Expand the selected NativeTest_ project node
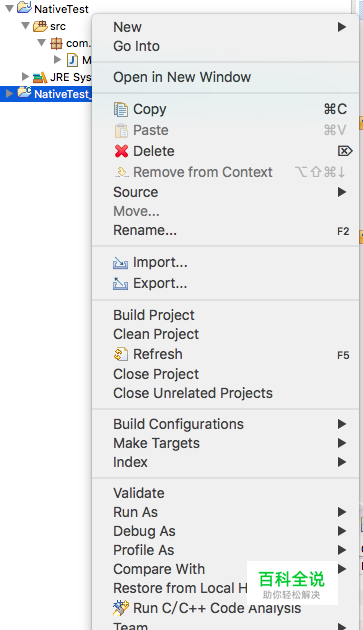Image resolution: width=363 pixels, height=630 pixels. point(9,94)
